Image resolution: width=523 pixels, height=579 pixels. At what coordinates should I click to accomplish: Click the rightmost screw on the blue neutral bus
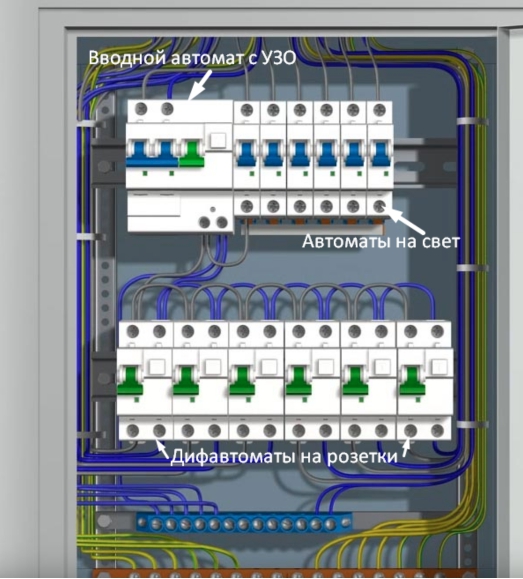(346, 522)
